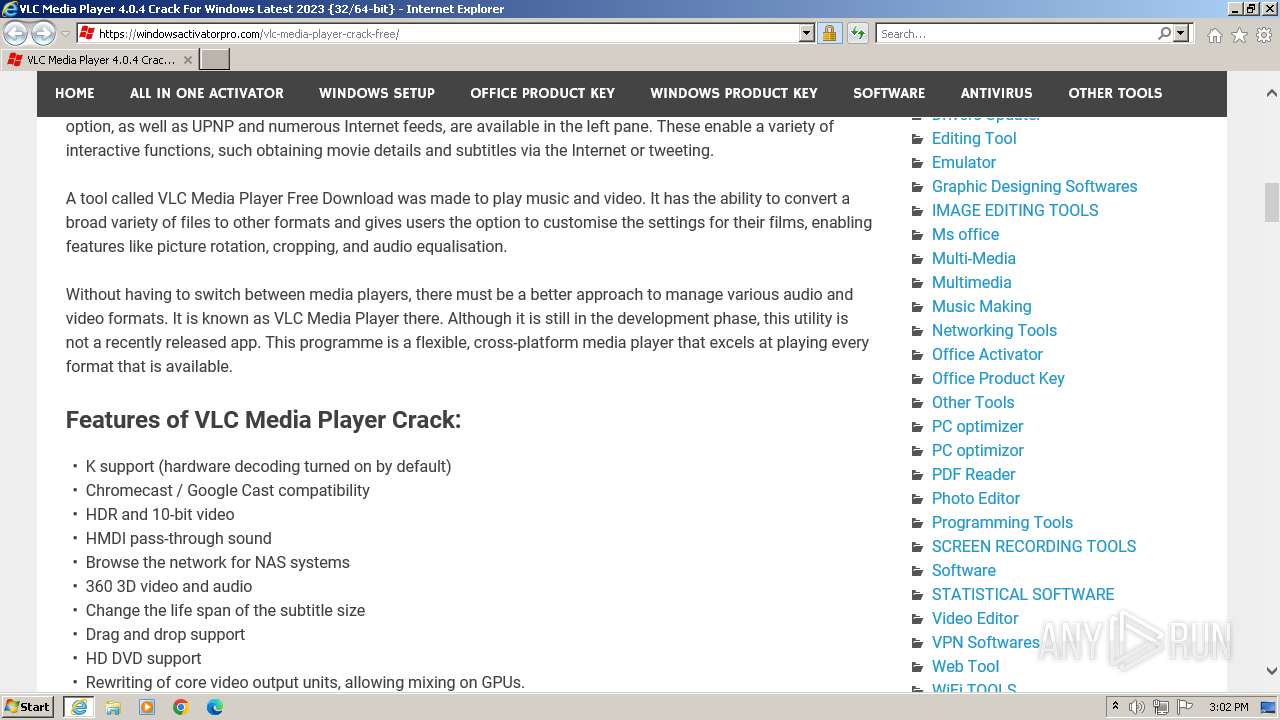This screenshot has width=1280, height=720.
Task: Click the network tray icon
Action: tap(1161, 707)
